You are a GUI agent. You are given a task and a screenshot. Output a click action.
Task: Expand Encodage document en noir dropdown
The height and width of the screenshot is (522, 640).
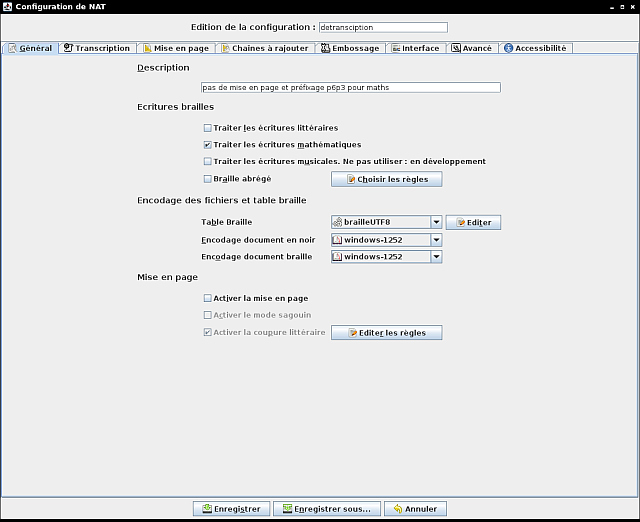click(x=436, y=240)
